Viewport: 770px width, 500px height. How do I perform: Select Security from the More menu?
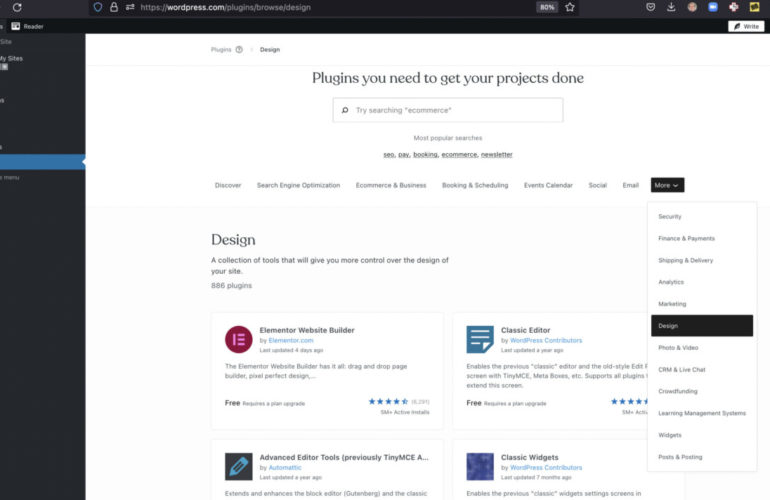[670, 217]
